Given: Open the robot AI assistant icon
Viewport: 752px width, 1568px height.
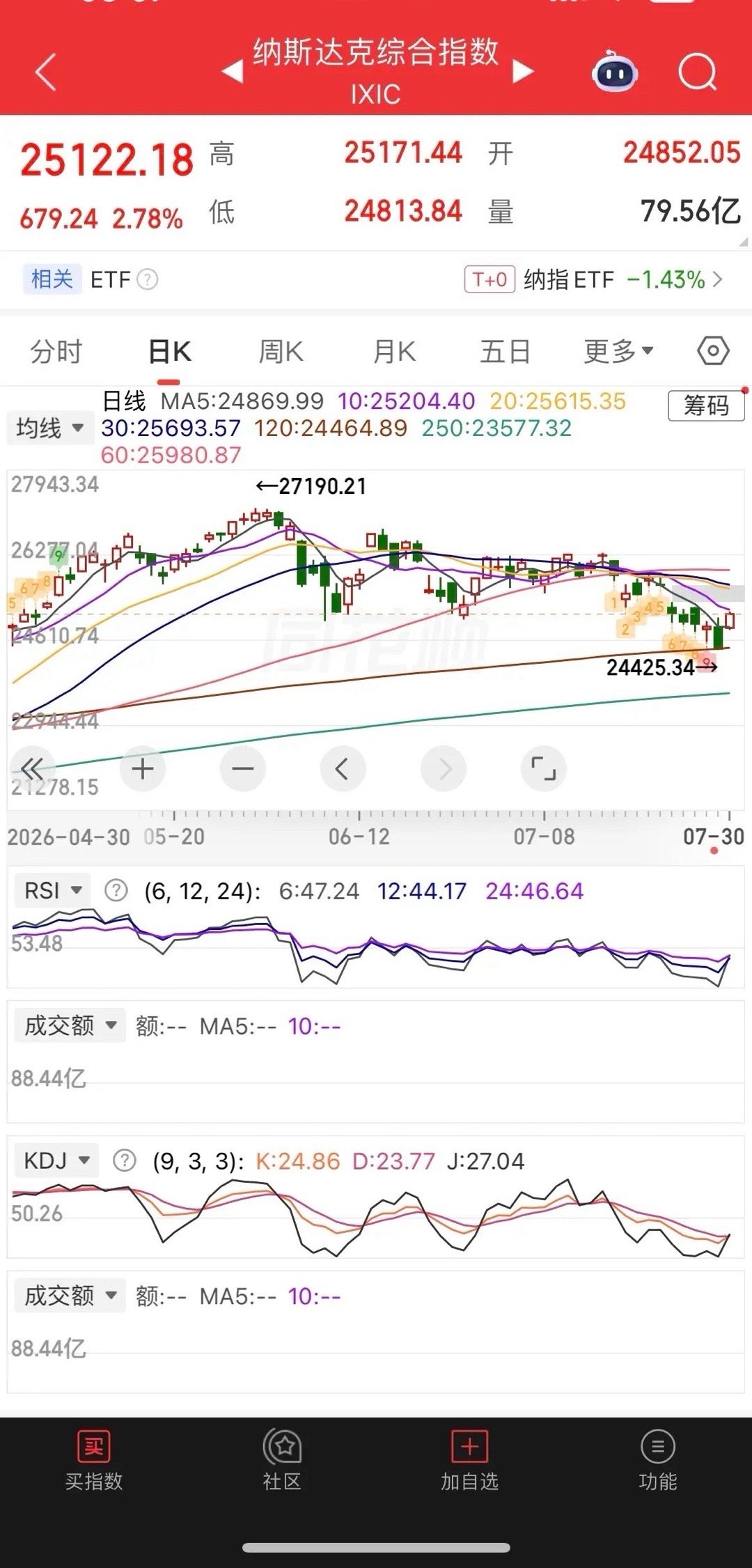Looking at the screenshot, I should pyautogui.click(x=614, y=72).
